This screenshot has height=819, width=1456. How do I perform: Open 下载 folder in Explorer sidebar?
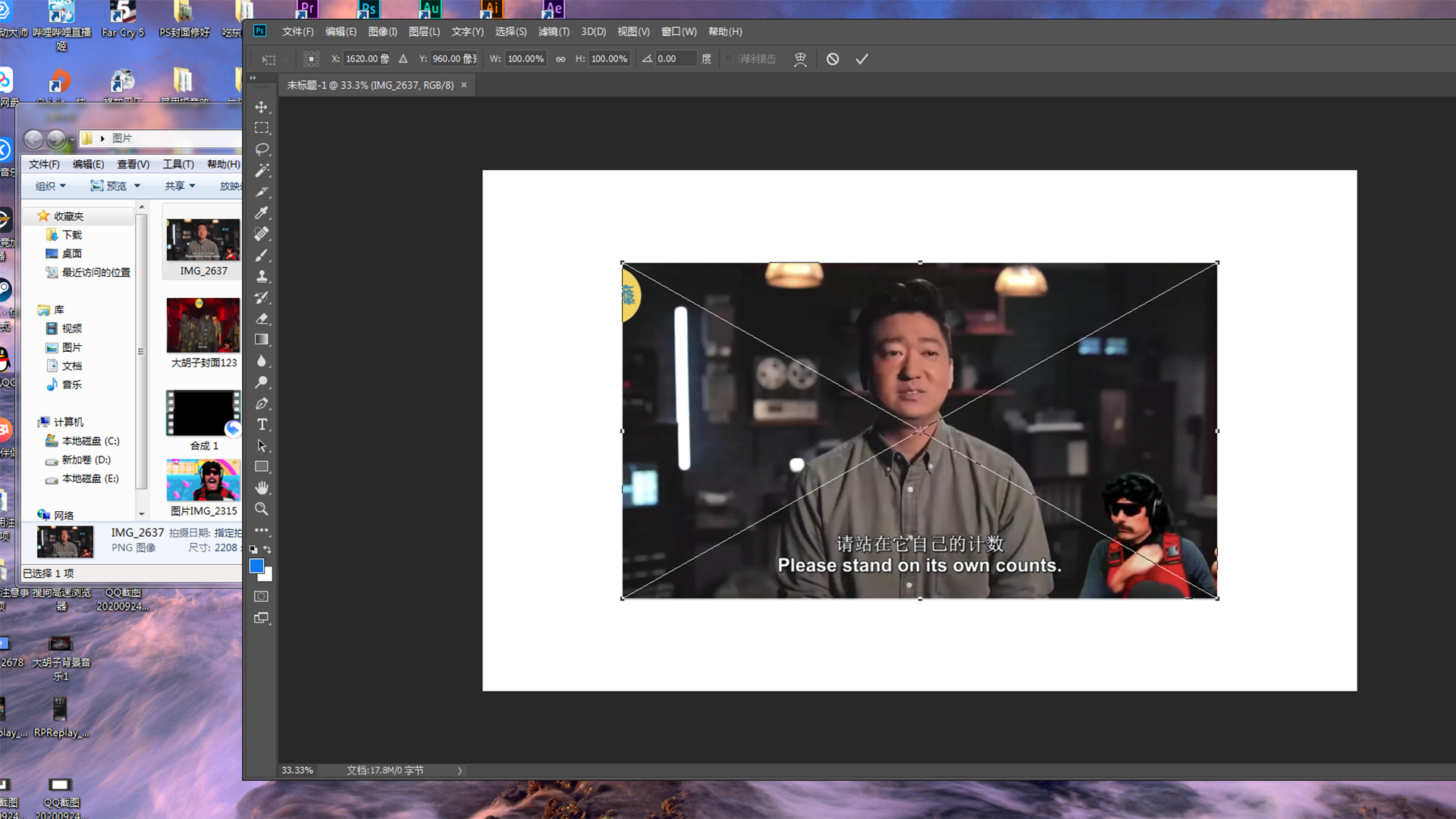coord(72,235)
